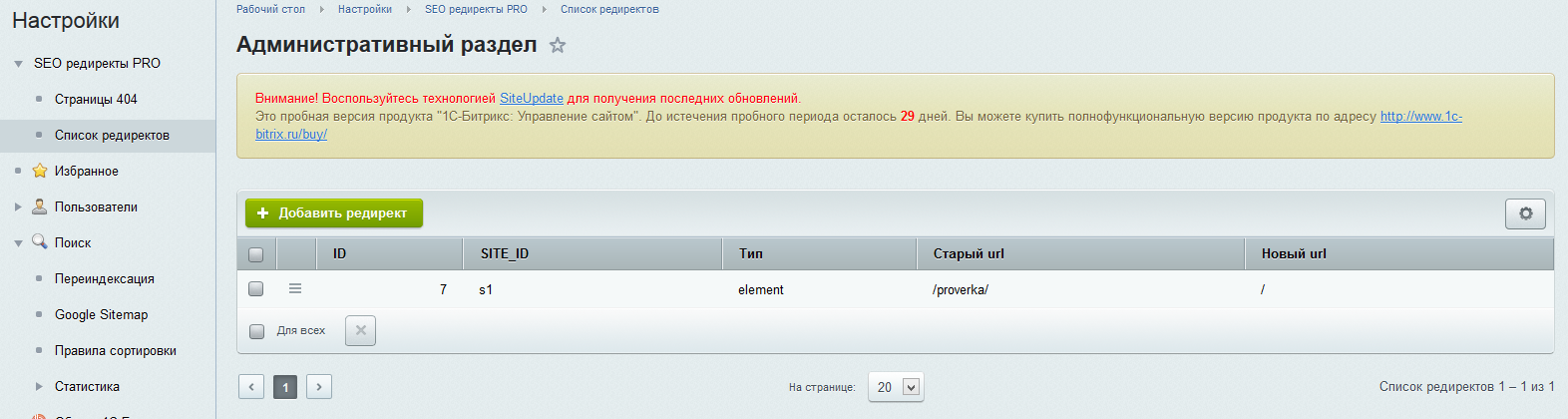Check the checkbox for row ID 7
Viewport: 1568px width, 419px height.
click(256, 288)
